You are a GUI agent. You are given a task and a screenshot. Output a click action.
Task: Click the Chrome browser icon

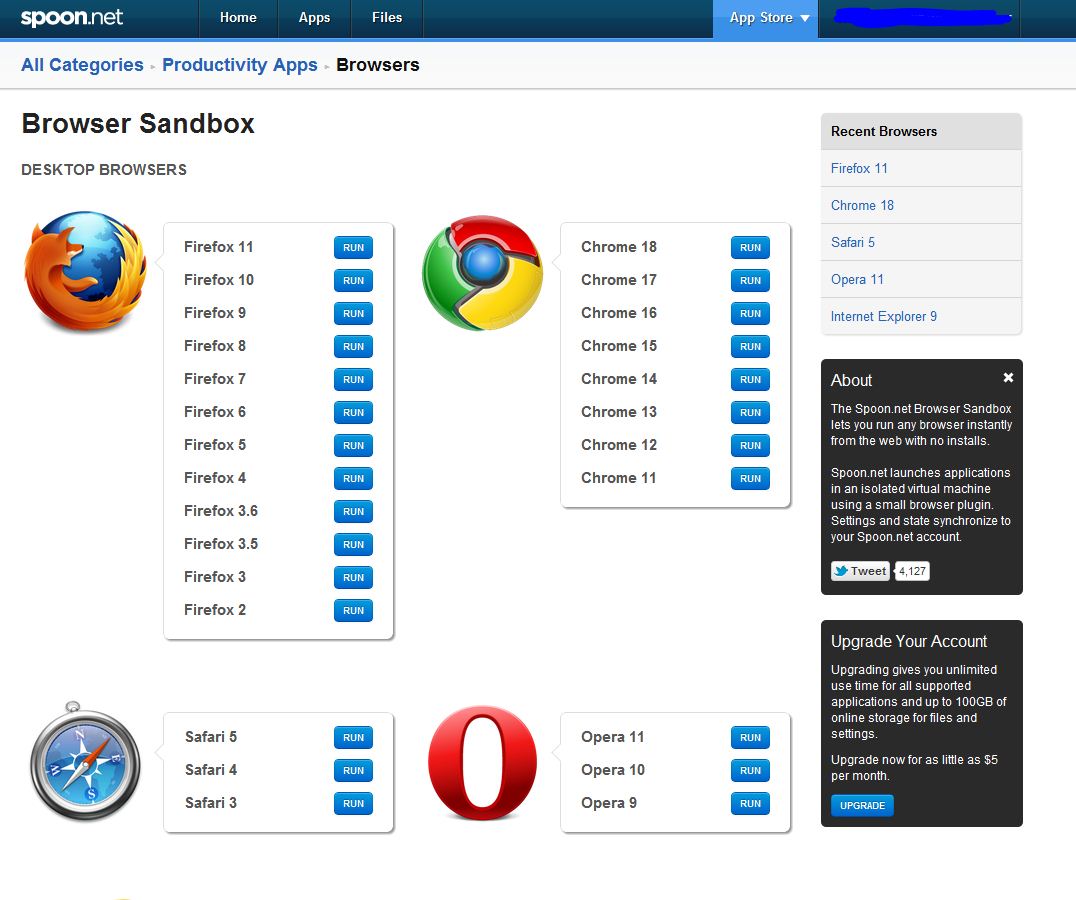pyautogui.click(x=483, y=272)
